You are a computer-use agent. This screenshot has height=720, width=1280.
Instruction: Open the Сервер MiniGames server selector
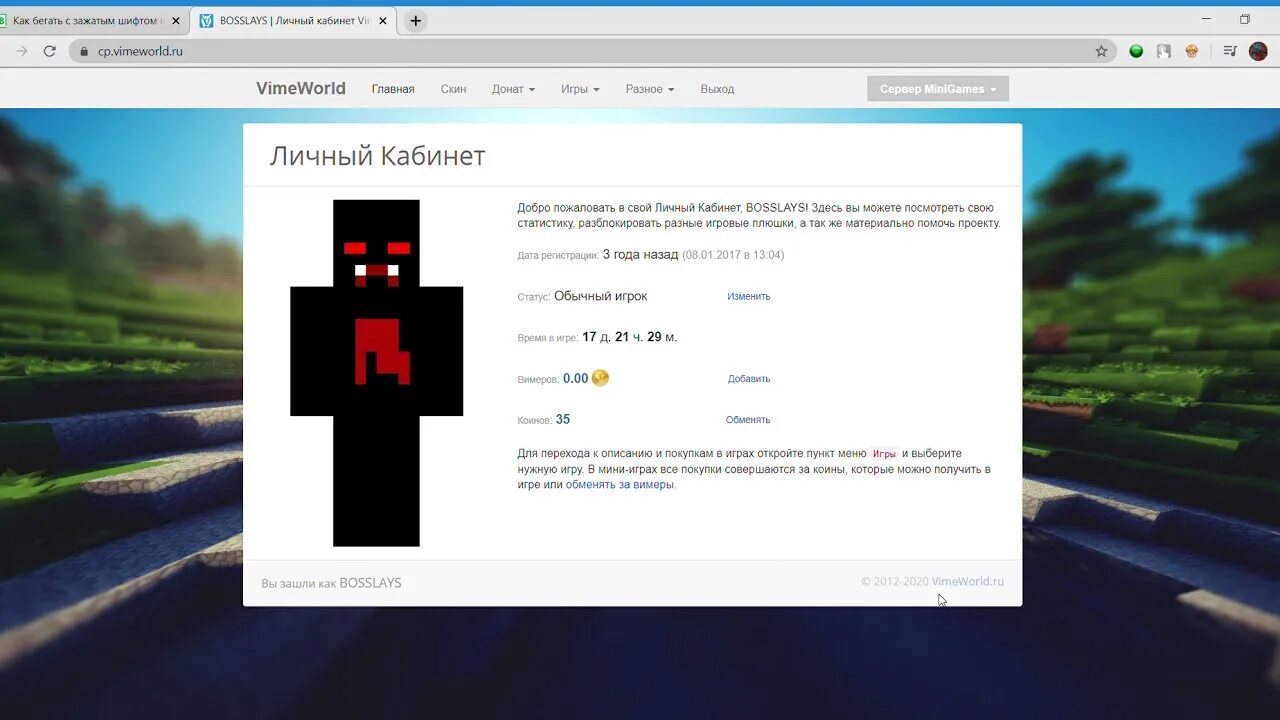click(938, 89)
